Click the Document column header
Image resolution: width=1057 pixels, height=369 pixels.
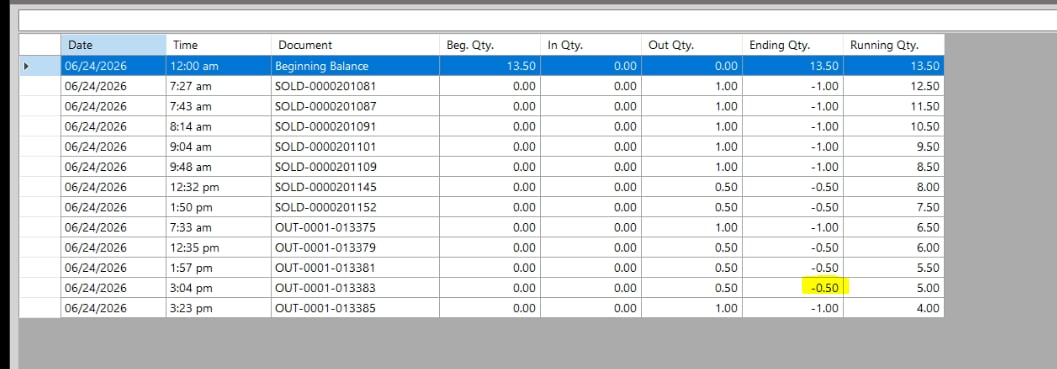(355, 45)
